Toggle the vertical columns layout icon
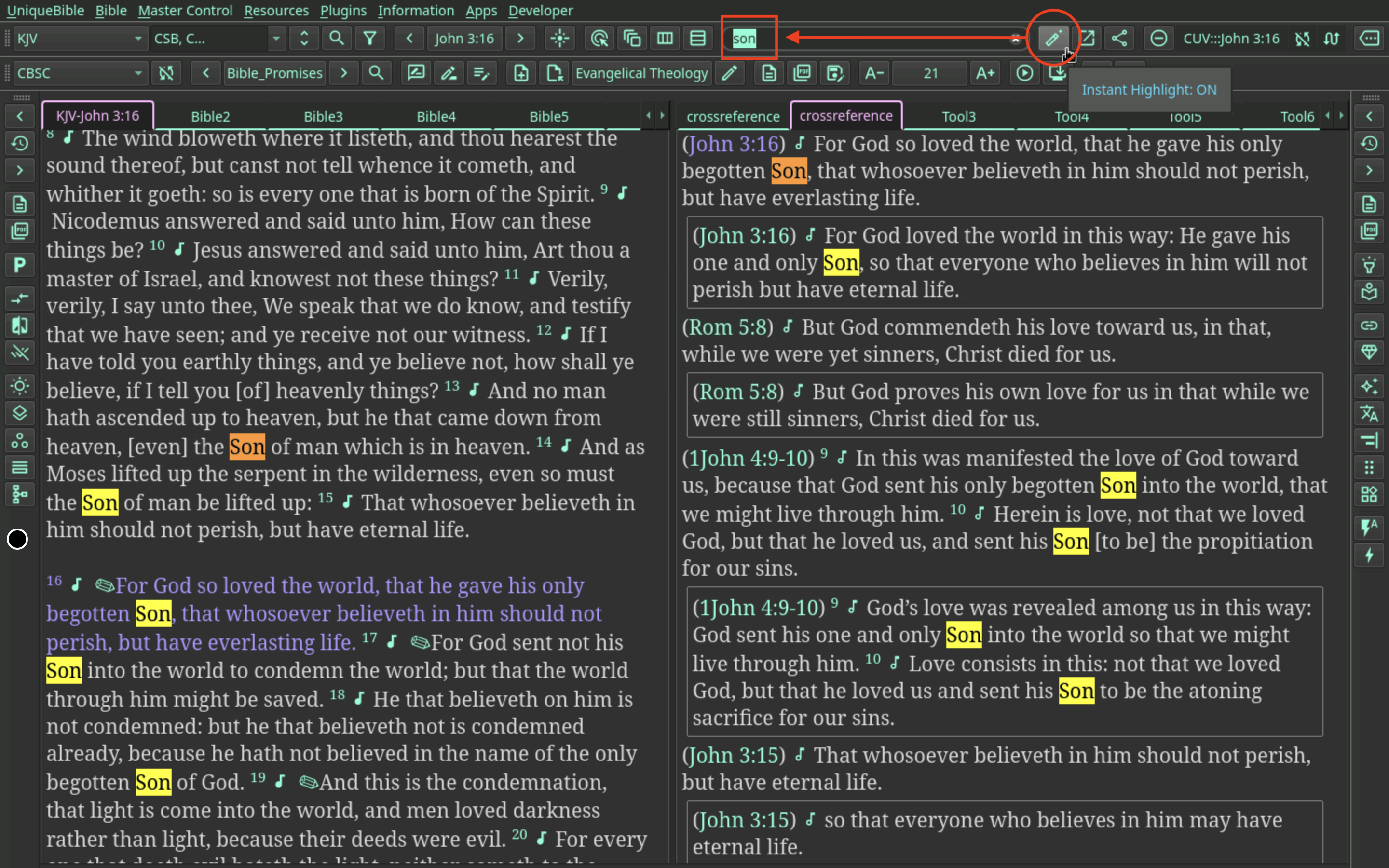The image size is (1389, 868). pos(665,39)
